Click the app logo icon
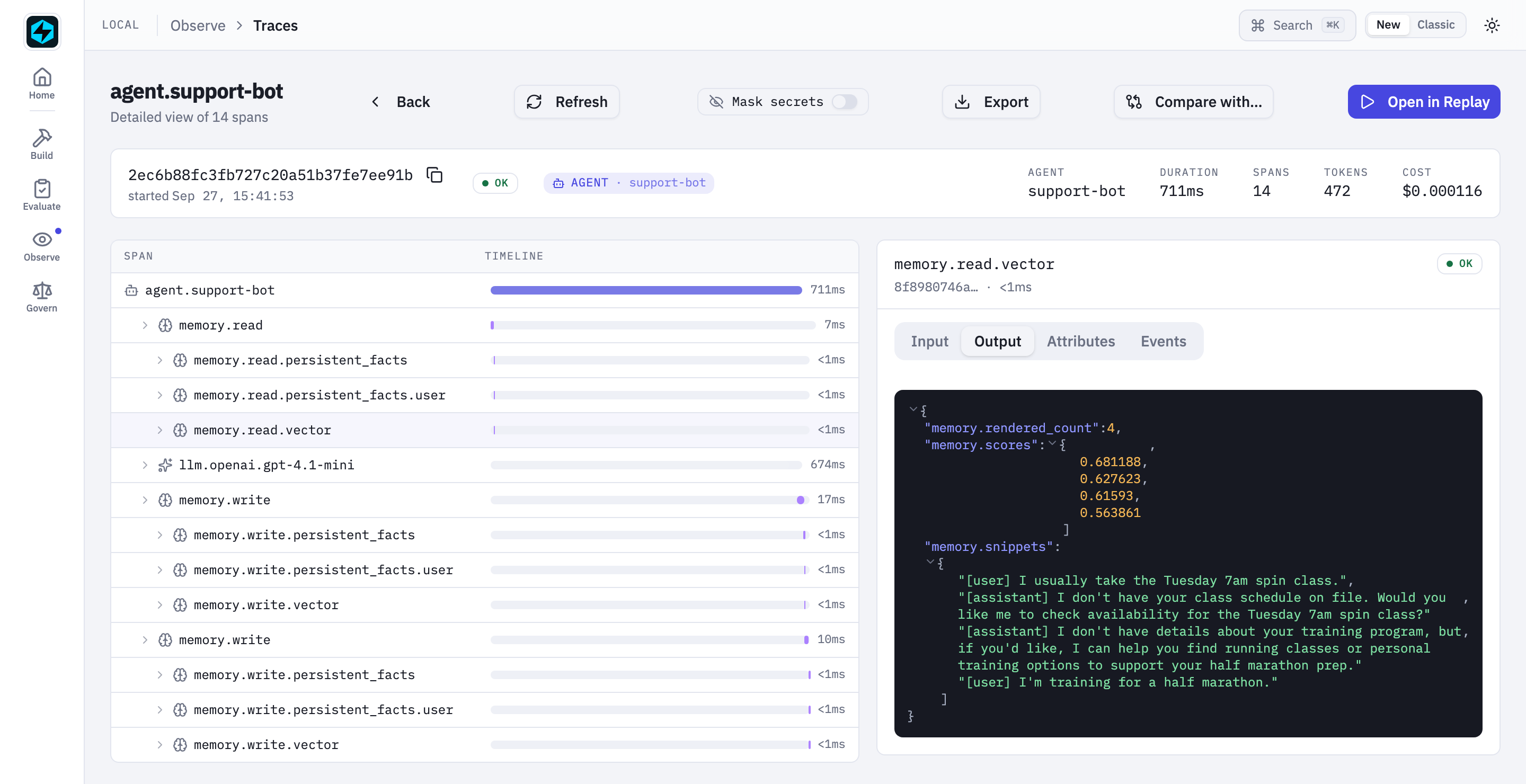Screen dimensions: 1526x784 coord(42,31)
